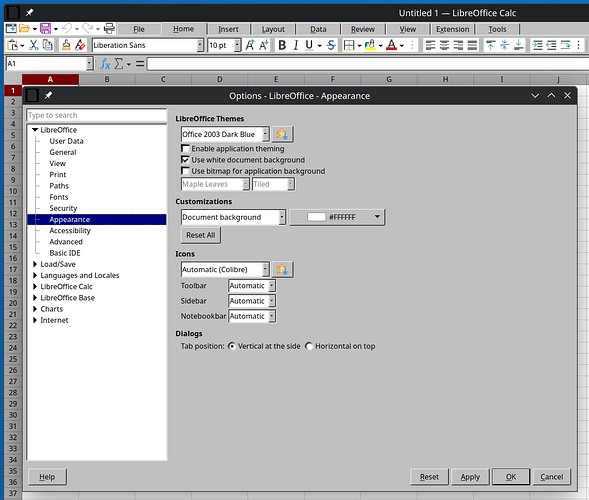Open the Insert tab
589x500 pixels.
click(228, 29)
